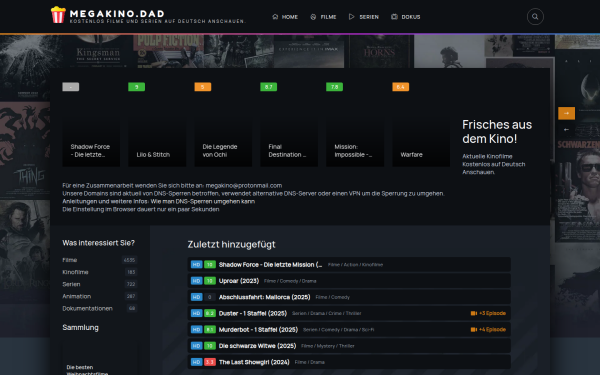Click the Zuletzt hinzugefügt heading

[232, 245]
